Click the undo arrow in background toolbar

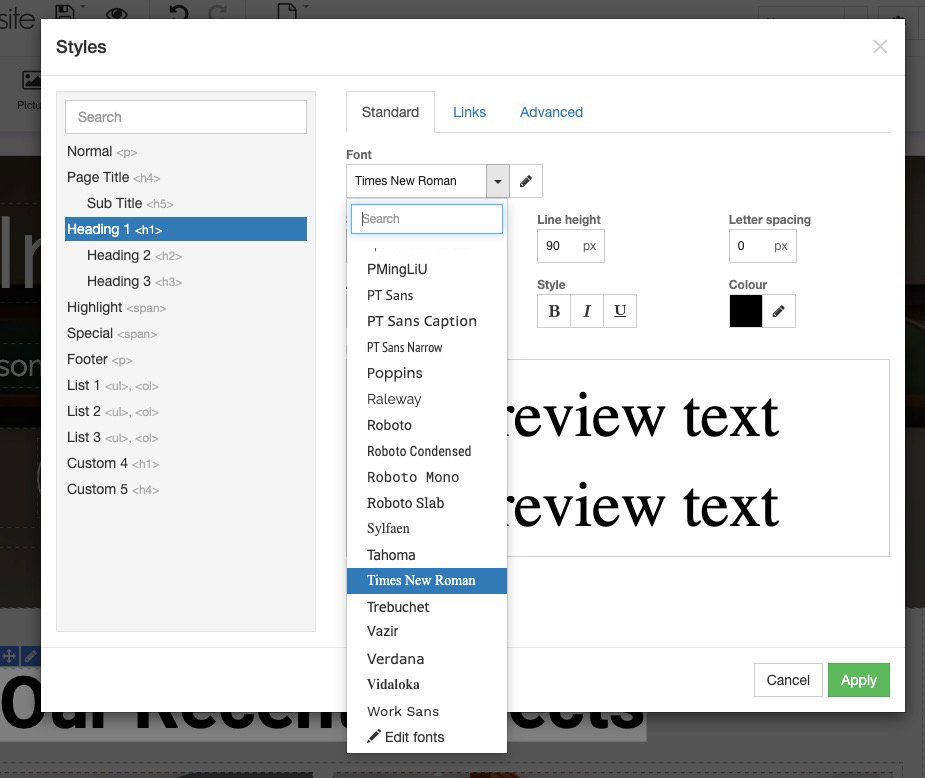tap(179, 12)
